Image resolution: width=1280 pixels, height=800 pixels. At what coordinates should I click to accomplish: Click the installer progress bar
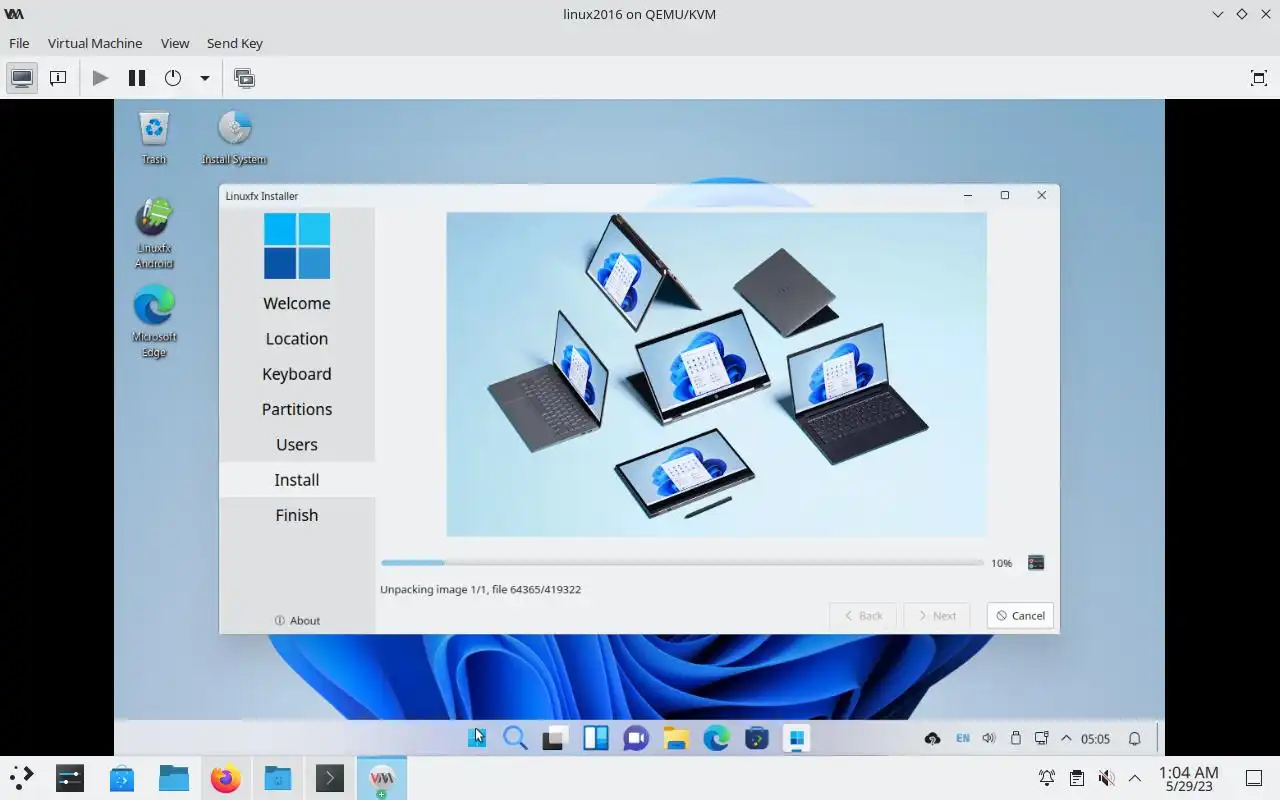click(682, 563)
